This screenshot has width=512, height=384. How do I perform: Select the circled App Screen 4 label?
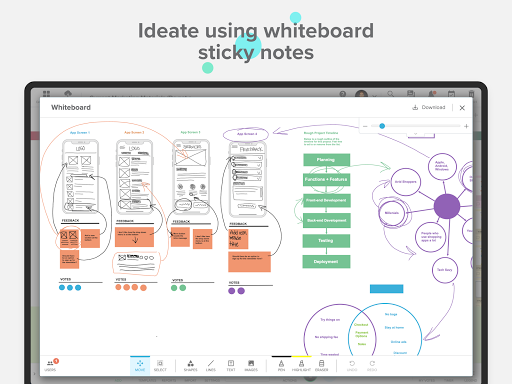click(x=246, y=134)
